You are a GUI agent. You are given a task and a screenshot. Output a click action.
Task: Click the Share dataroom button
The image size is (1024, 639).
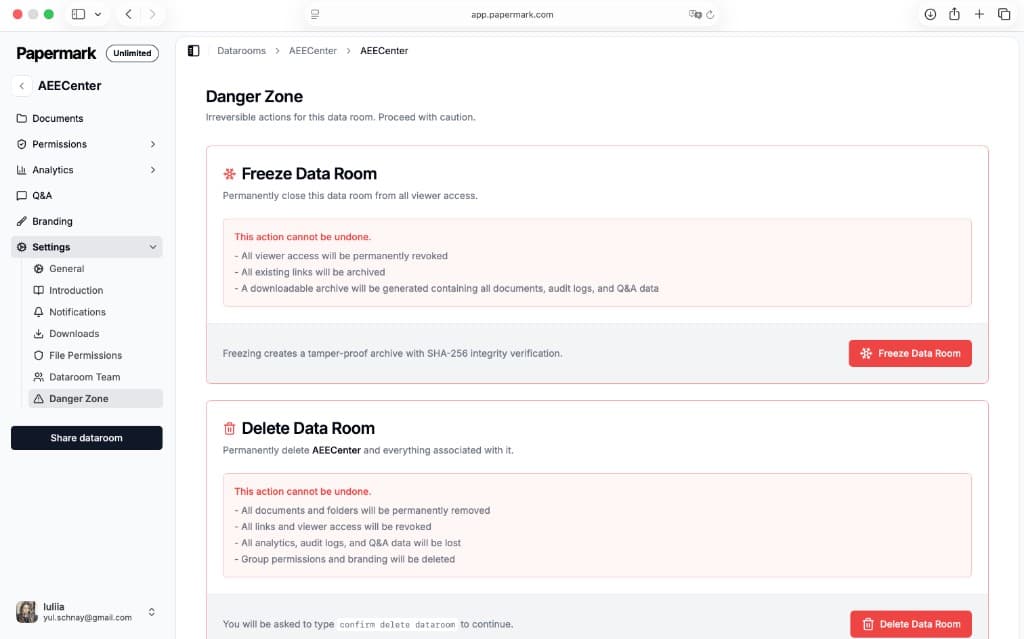pos(86,438)
